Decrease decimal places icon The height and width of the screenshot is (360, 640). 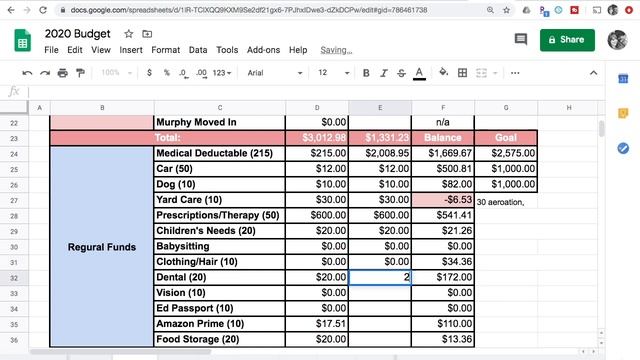click(184, 73)
